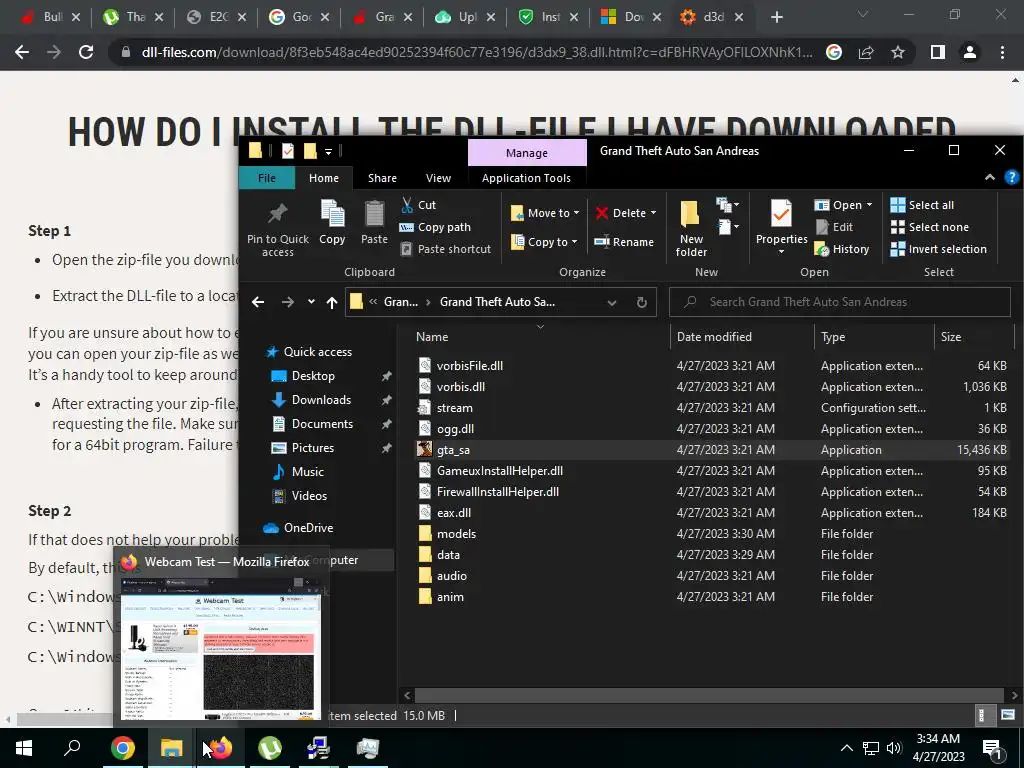
Task: Expand the Delete dropdown arrow
Action: (x=653, y=213)
